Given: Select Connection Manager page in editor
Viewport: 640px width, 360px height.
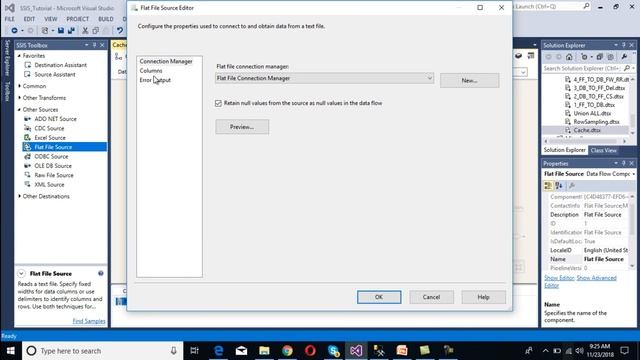Looking at the screenshot, I should [166, 61].
